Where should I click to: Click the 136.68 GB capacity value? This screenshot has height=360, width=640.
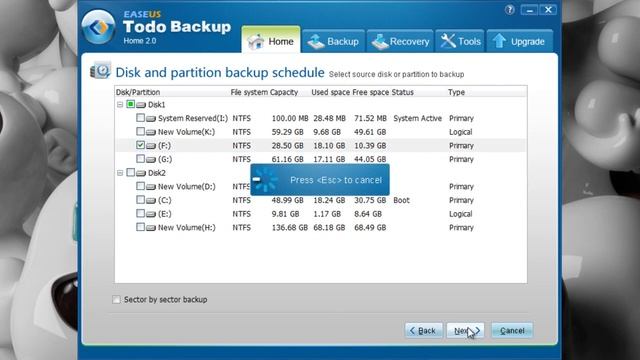pos(290,227)
